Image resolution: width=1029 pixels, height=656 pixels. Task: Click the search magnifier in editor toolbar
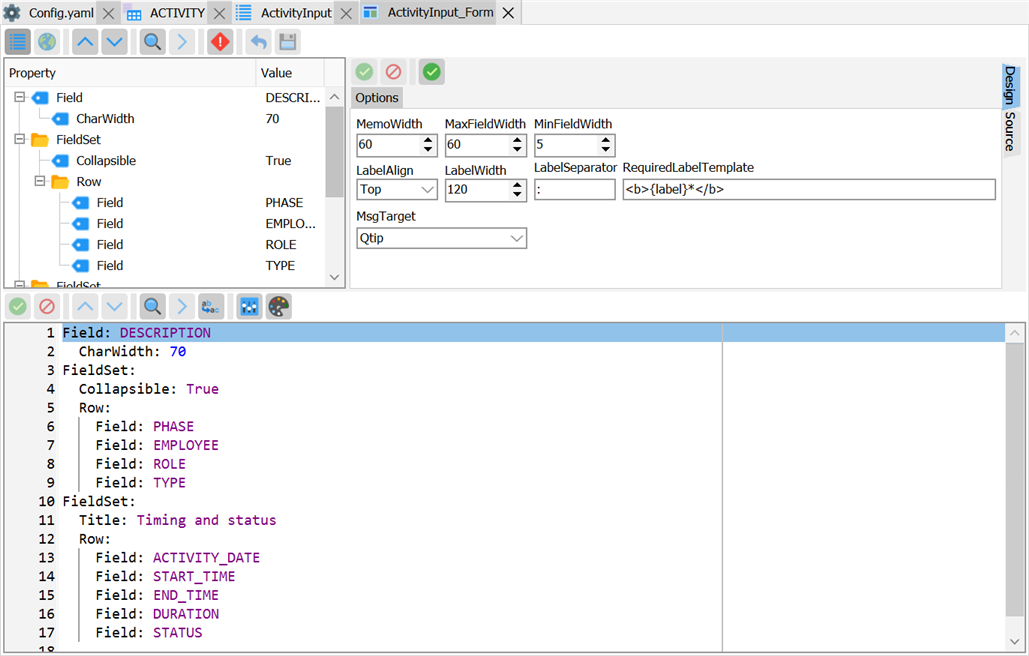click(x=152, y=306)
